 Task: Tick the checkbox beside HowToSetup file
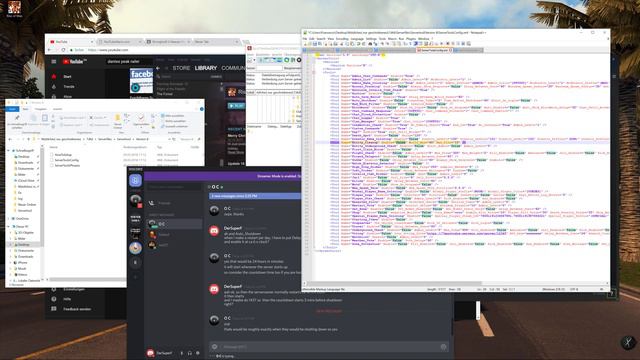[52, 155]
